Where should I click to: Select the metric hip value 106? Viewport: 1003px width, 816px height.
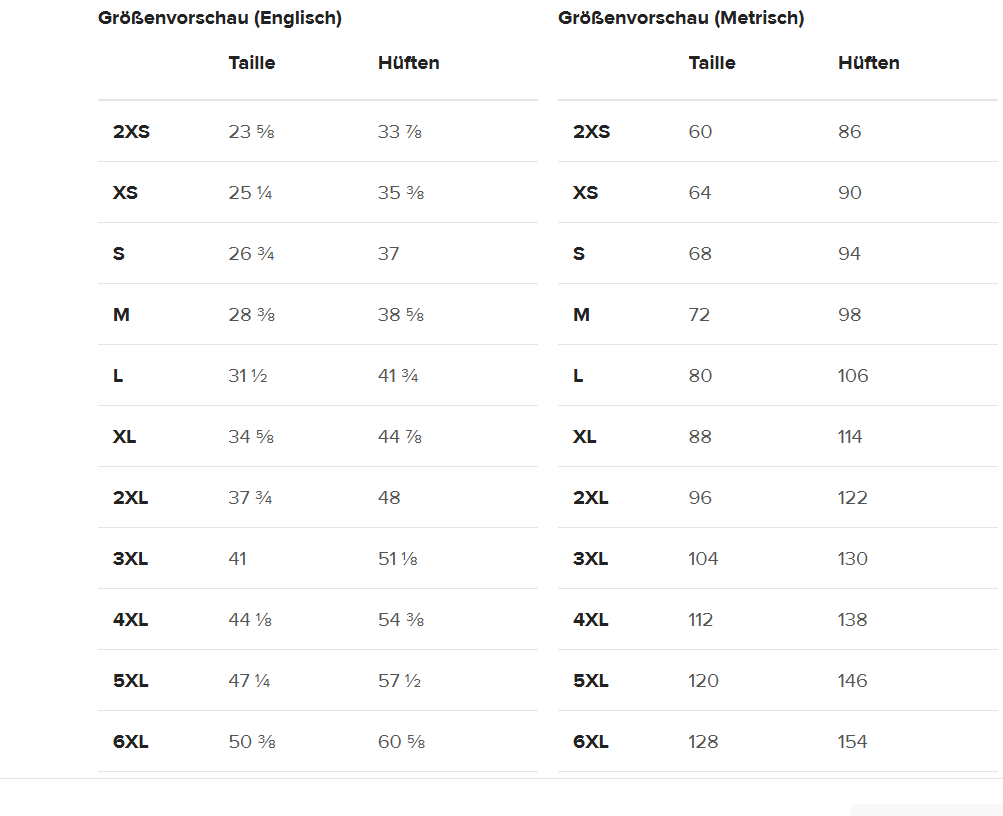click(x=853, y=376)
